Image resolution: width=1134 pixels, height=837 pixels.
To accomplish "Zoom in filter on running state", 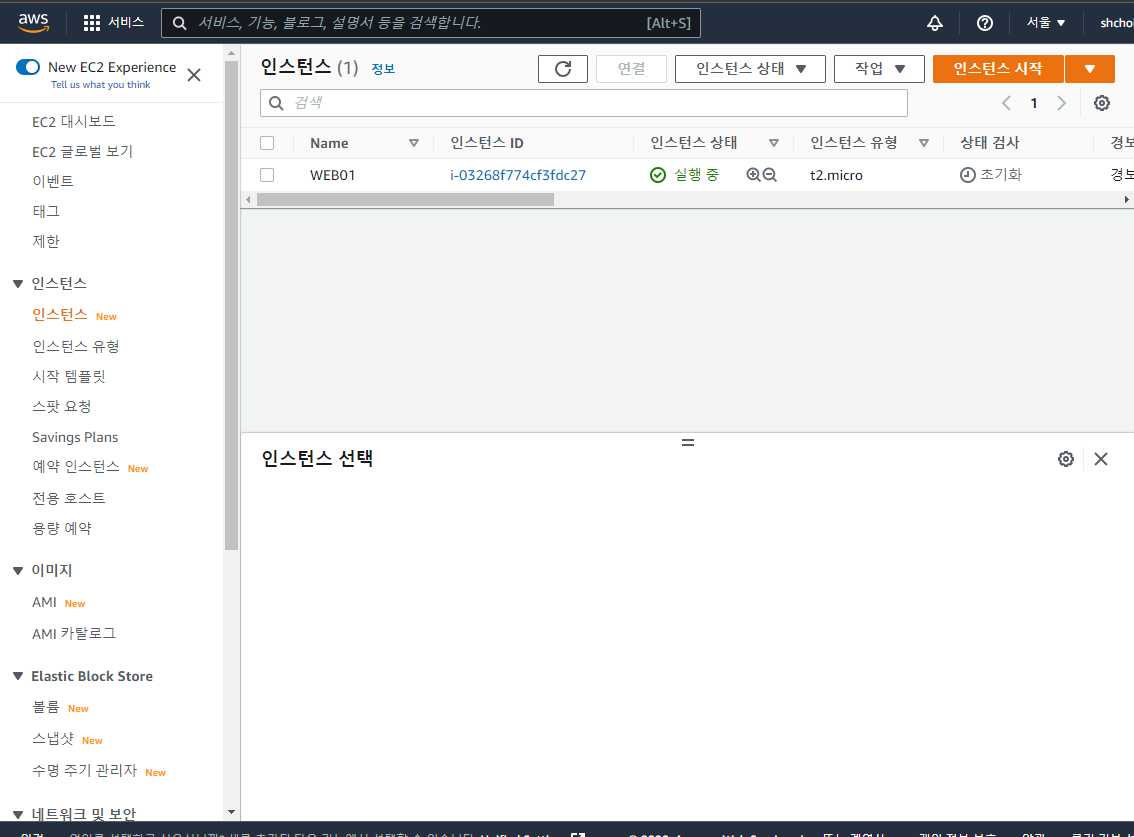I will [x=753, y=174].
